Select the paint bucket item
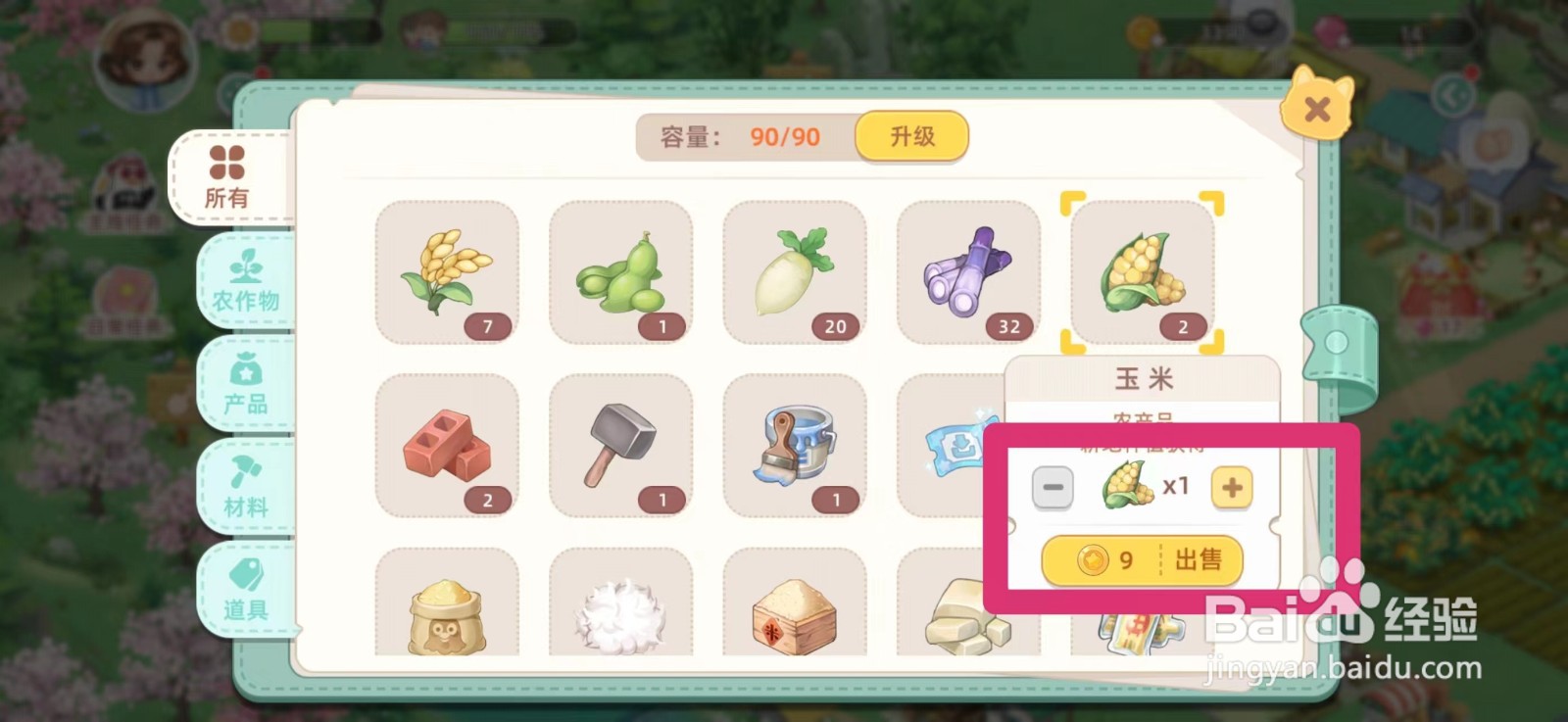Screen dimensions: 1568x722 [795, 445]
